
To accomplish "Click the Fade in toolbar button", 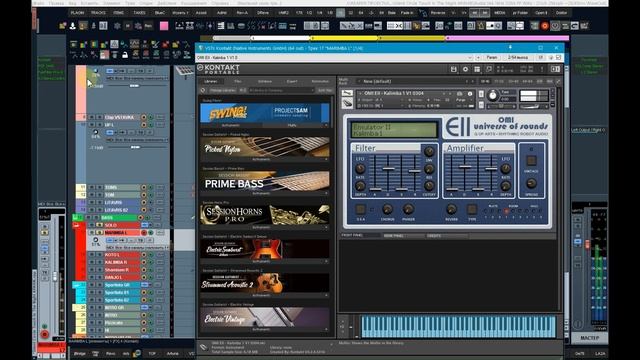I will click(407, 13).
